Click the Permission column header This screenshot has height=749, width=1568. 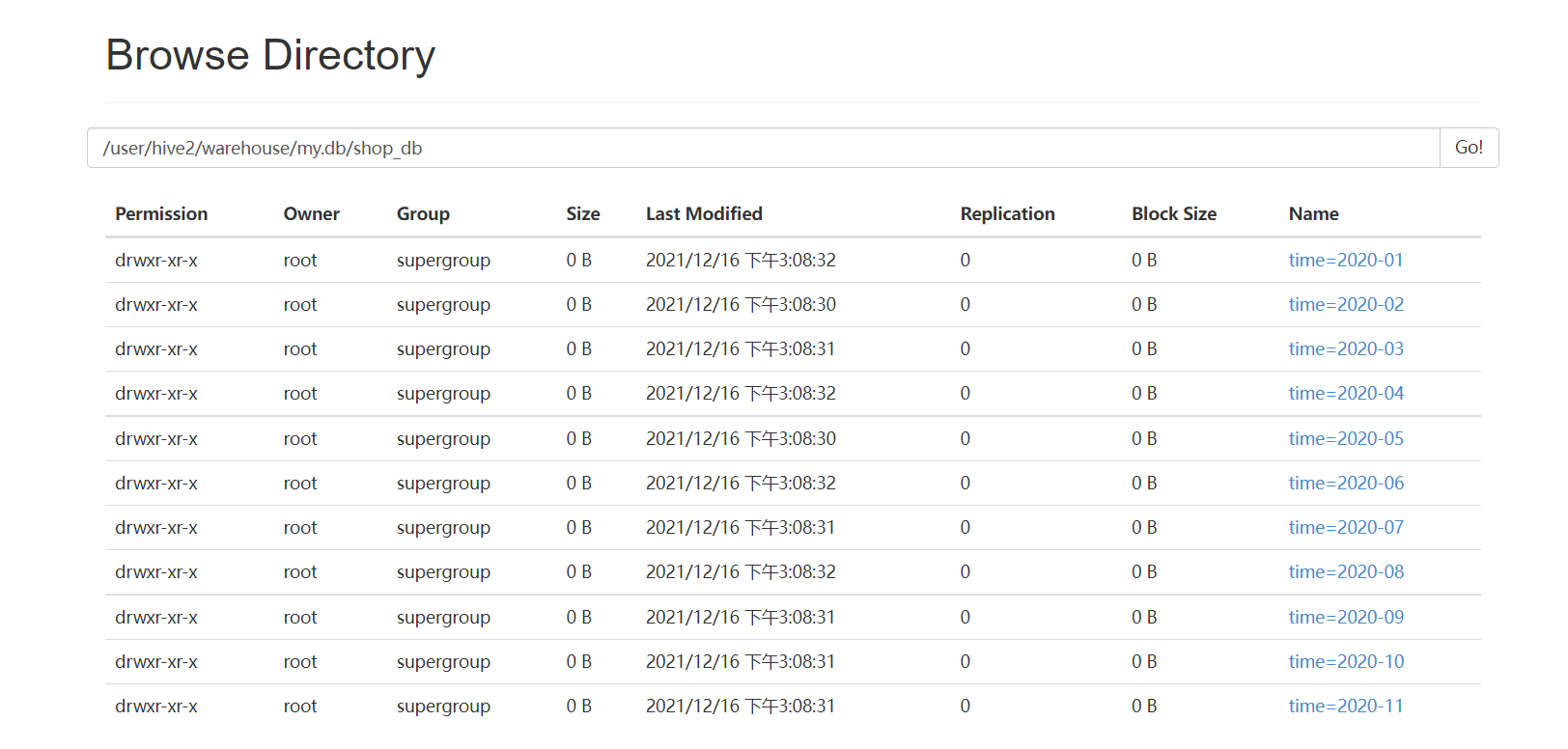click(x=161, y=213)
